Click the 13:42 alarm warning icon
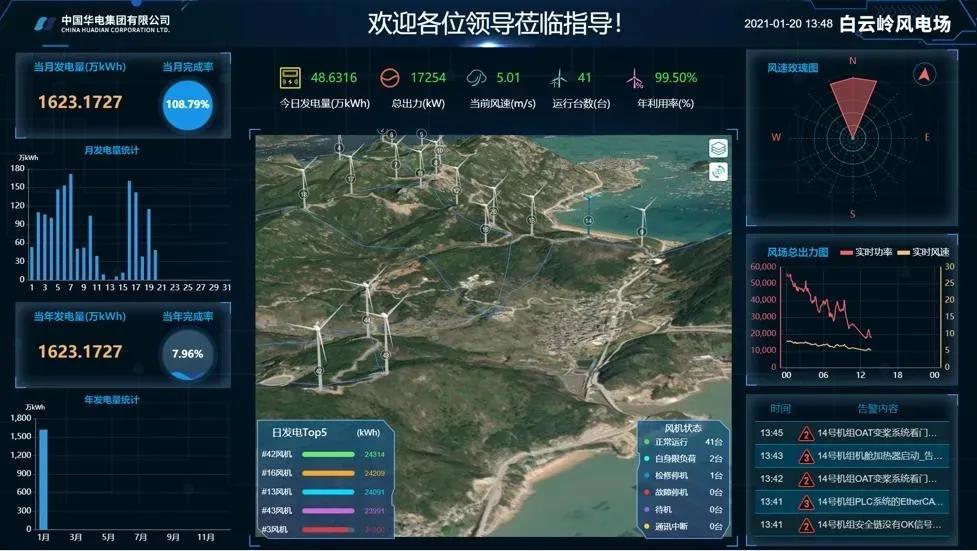977x551 pixels. click(806, 479)
